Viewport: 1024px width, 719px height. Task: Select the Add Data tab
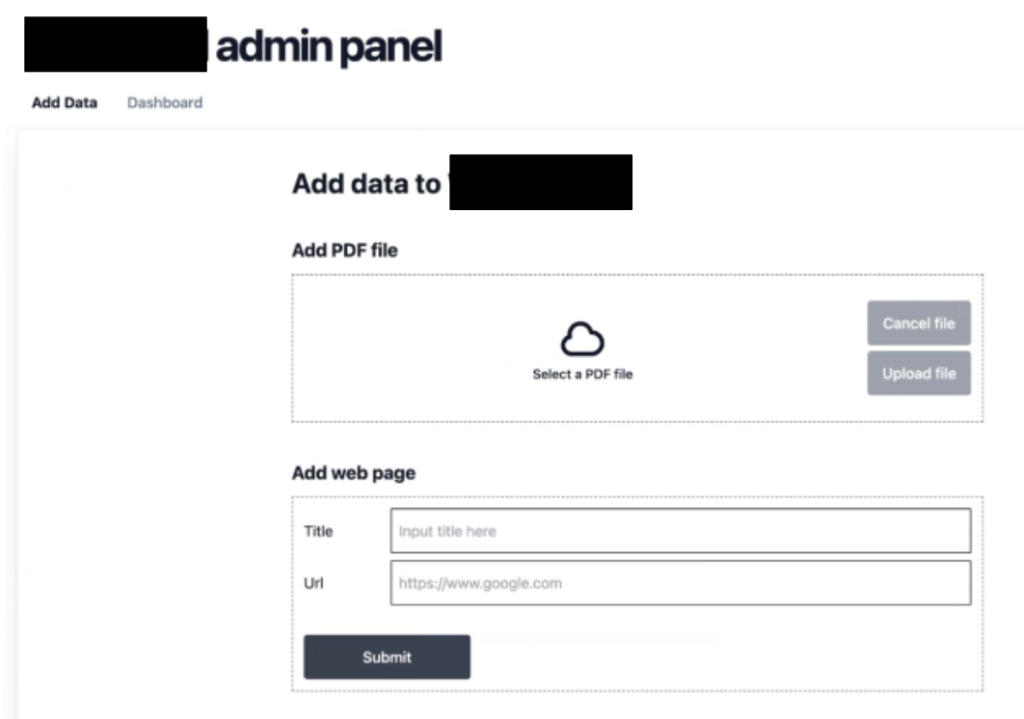coord(64,102)
